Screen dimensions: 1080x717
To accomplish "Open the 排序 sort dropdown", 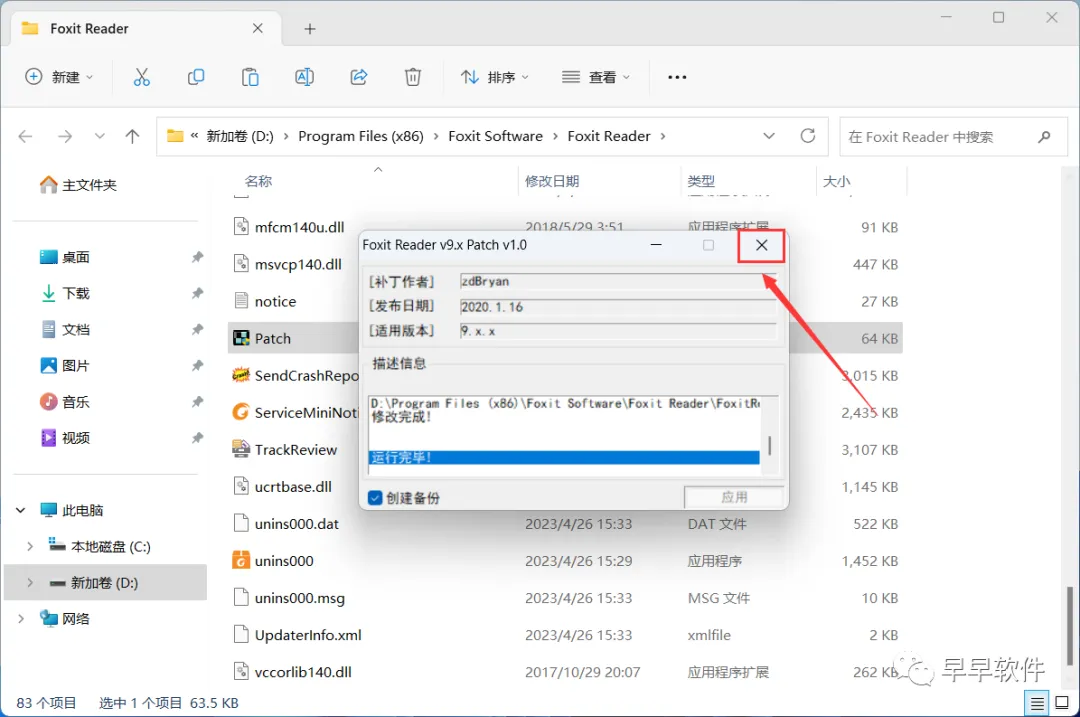I will pyautogui.click(x=495, y=77).
